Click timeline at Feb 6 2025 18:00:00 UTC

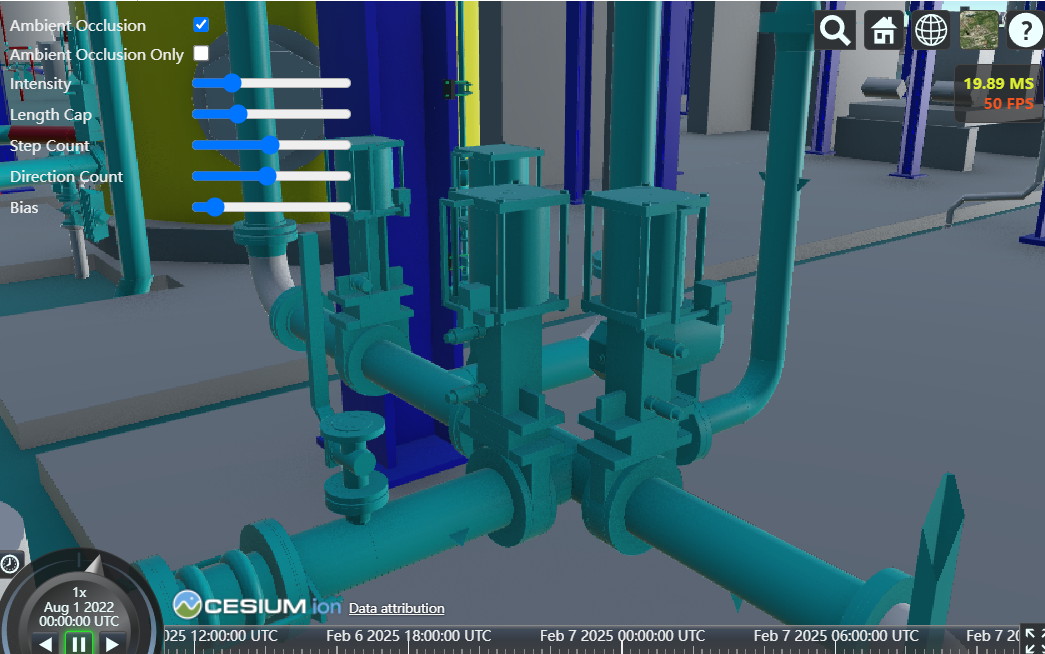409,636
